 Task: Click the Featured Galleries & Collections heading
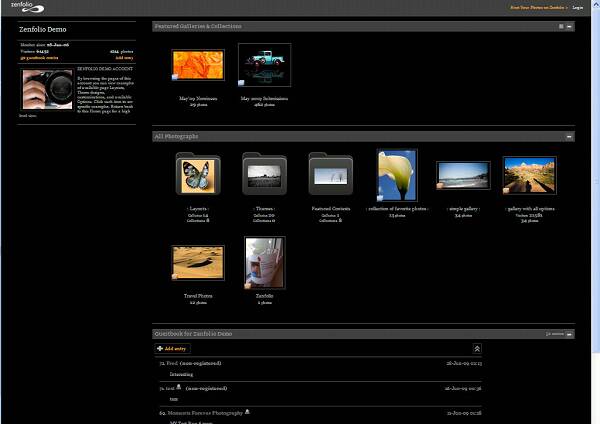[x=198, y=26]
